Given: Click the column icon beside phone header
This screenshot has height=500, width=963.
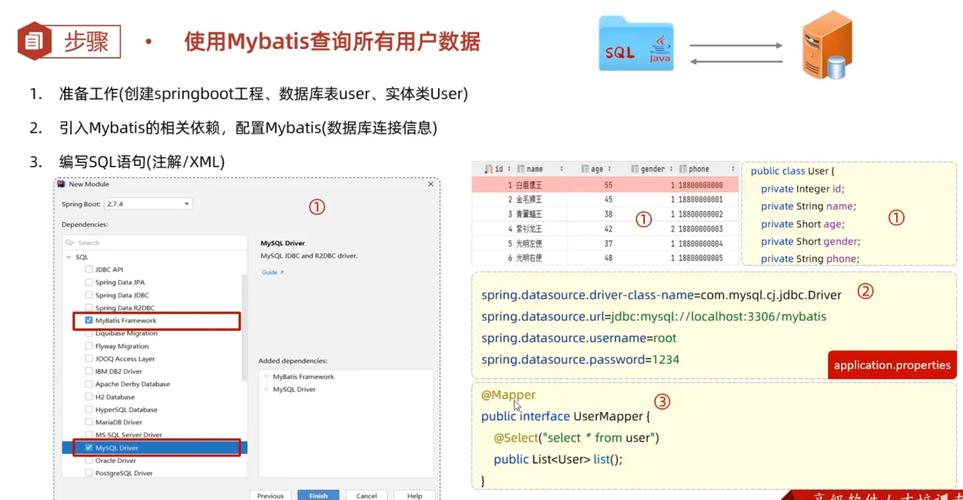Looking at the screenshot, I should pyautogui.click(x=683, y=168).
